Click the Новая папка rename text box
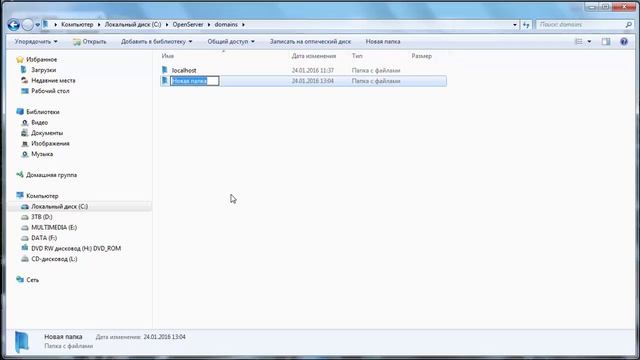Image resolution: width=640 pixels, height=360 pixels. point(195,81)
